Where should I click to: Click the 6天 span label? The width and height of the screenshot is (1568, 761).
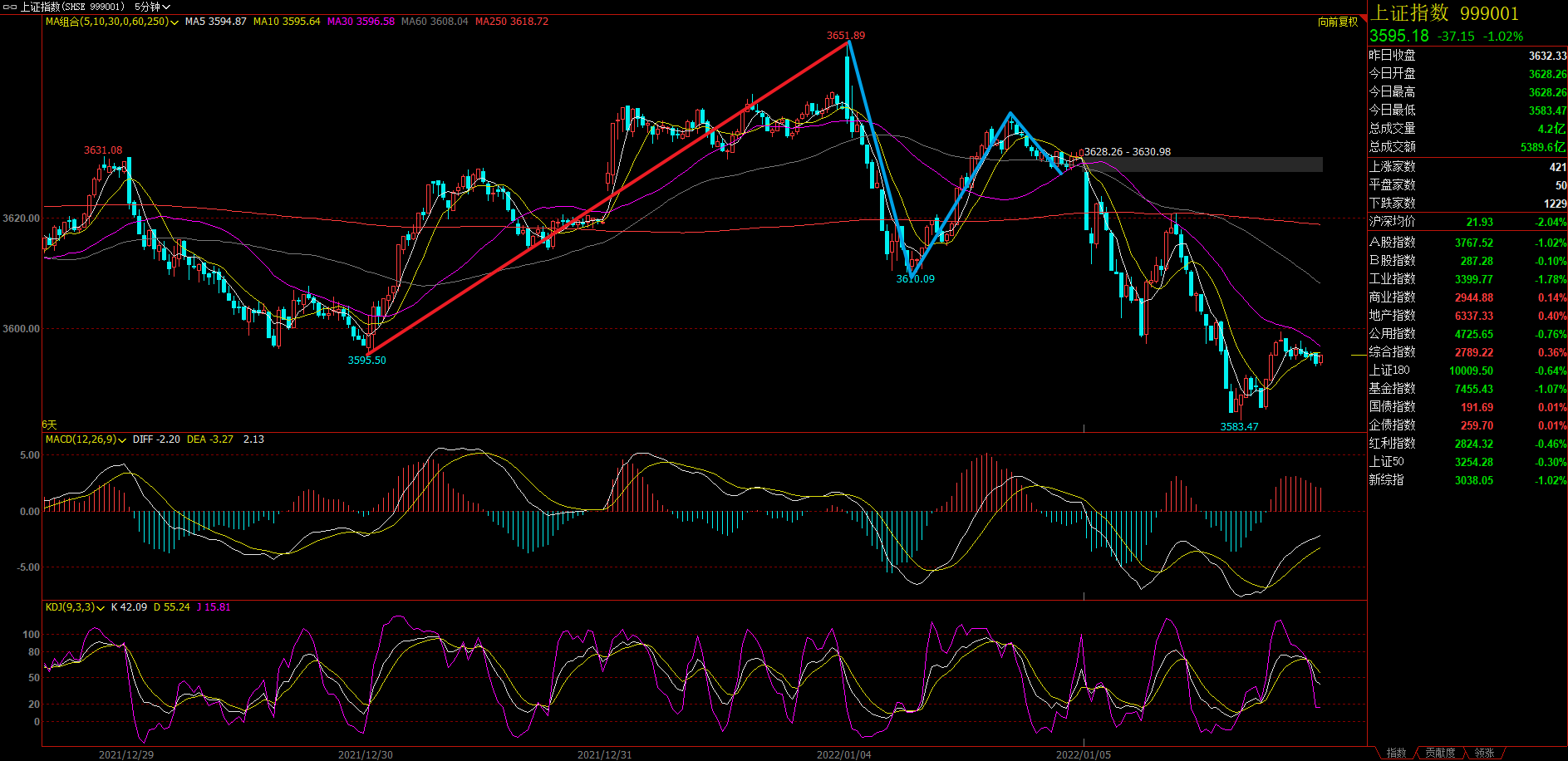coord(50,425)
